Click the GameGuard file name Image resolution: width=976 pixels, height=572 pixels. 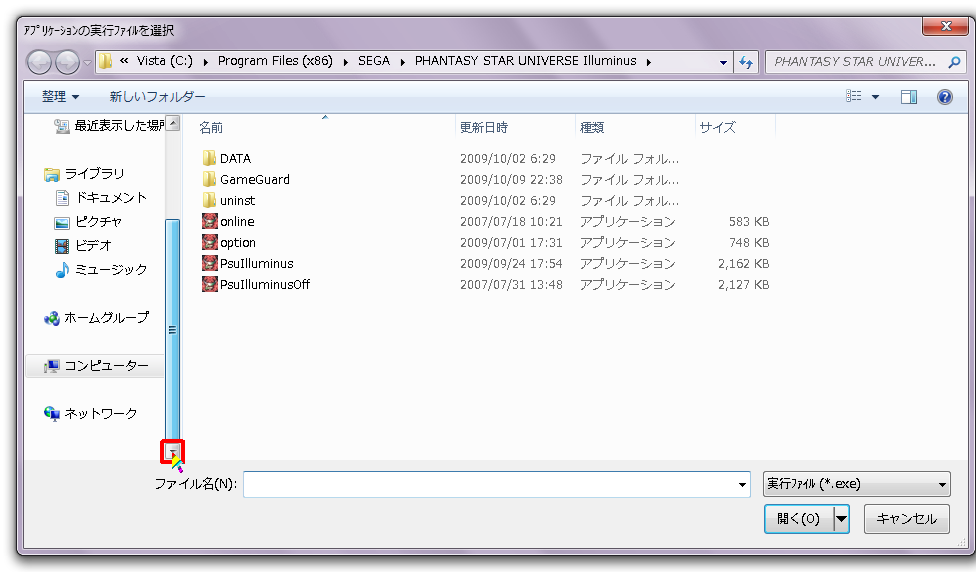[x=255, y=180]
